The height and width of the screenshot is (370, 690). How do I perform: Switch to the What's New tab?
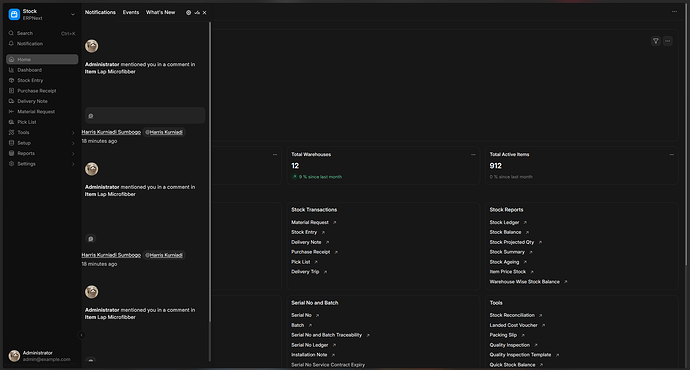tap(161, 12)
